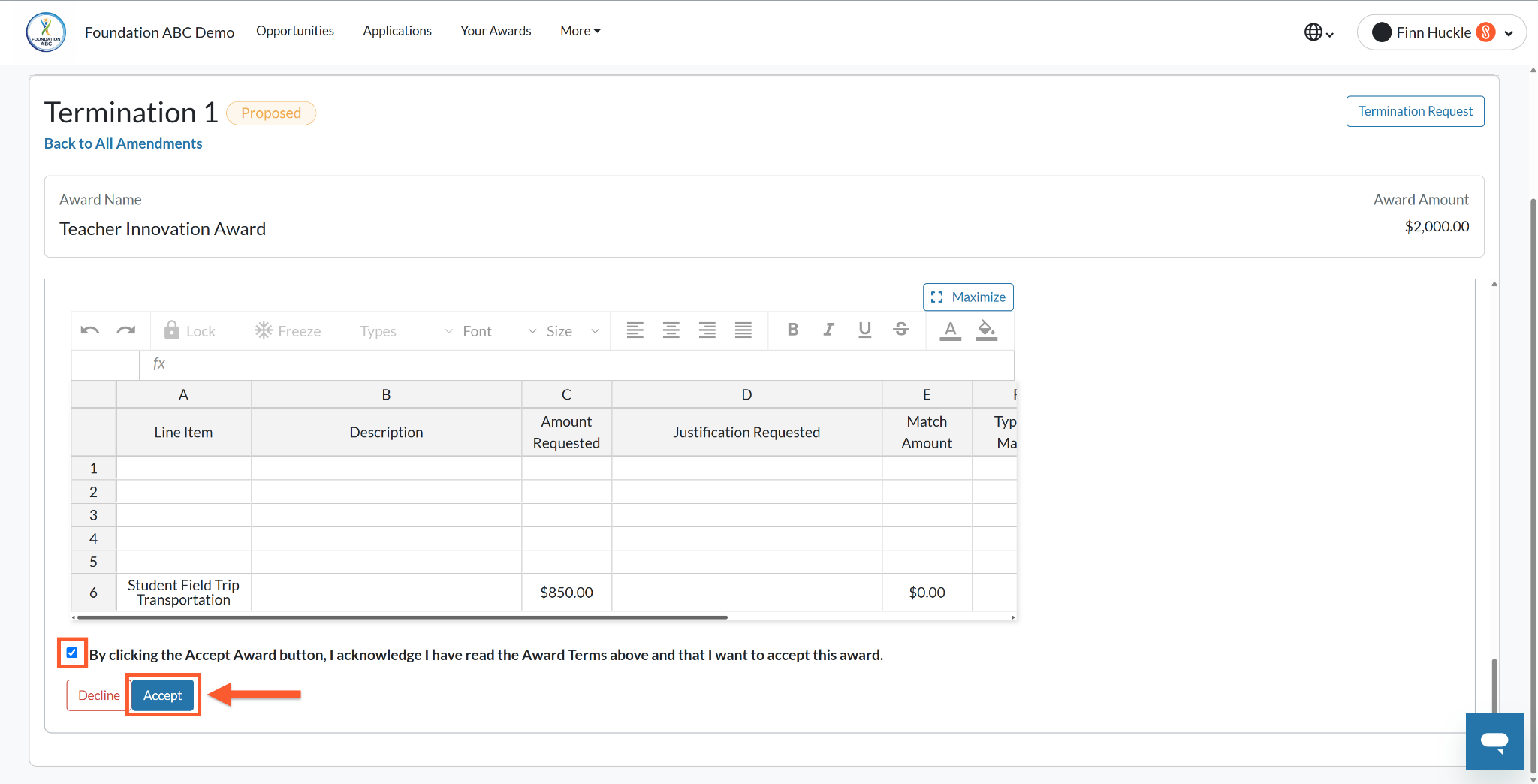Viewport: 1538px width, 784px height.
Task: Click the Foundation ABC Demo title
Action: tap(159, 32)
